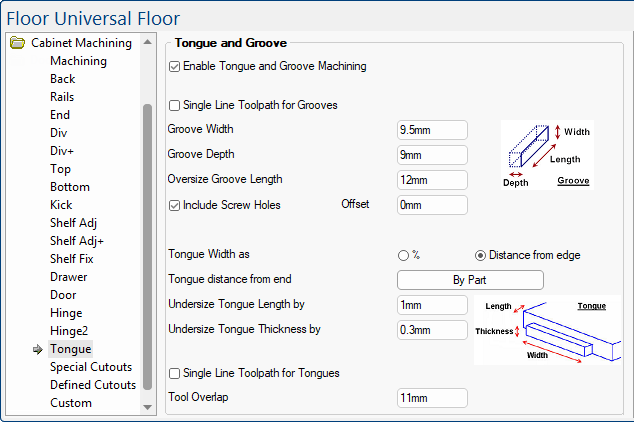Select Distance from edge radio button
This screenshot has height=422, width=634.
tap(480, 255)
